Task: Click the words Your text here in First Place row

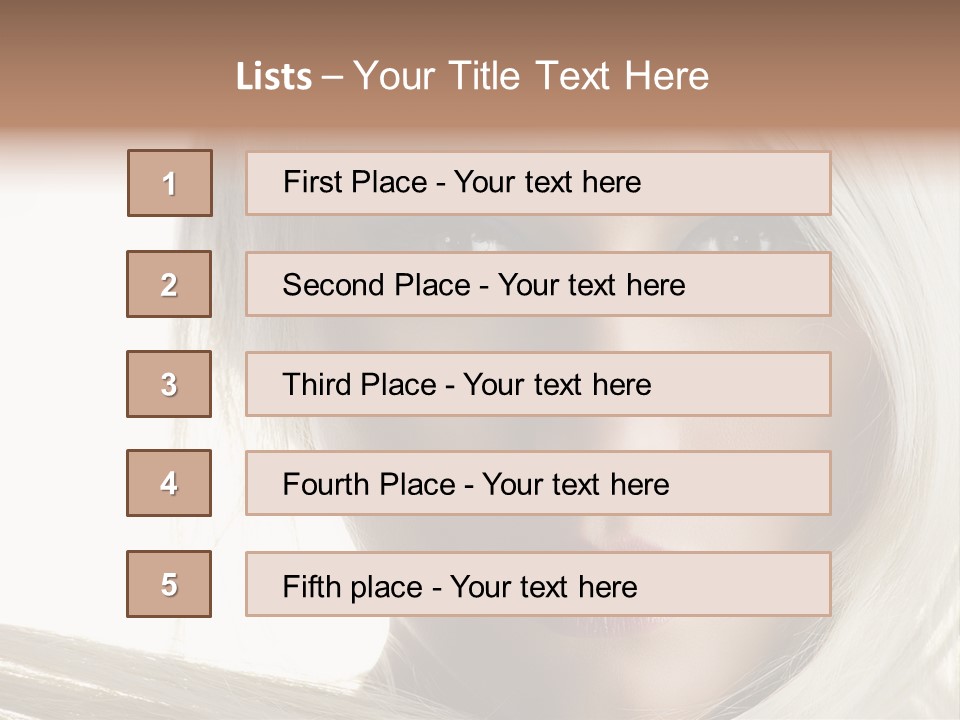Action: 547,182
